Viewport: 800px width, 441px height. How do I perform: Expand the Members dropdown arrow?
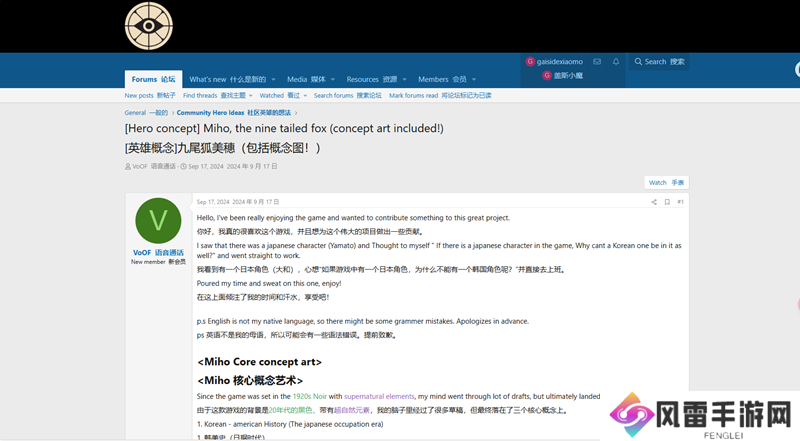point(474,80)
